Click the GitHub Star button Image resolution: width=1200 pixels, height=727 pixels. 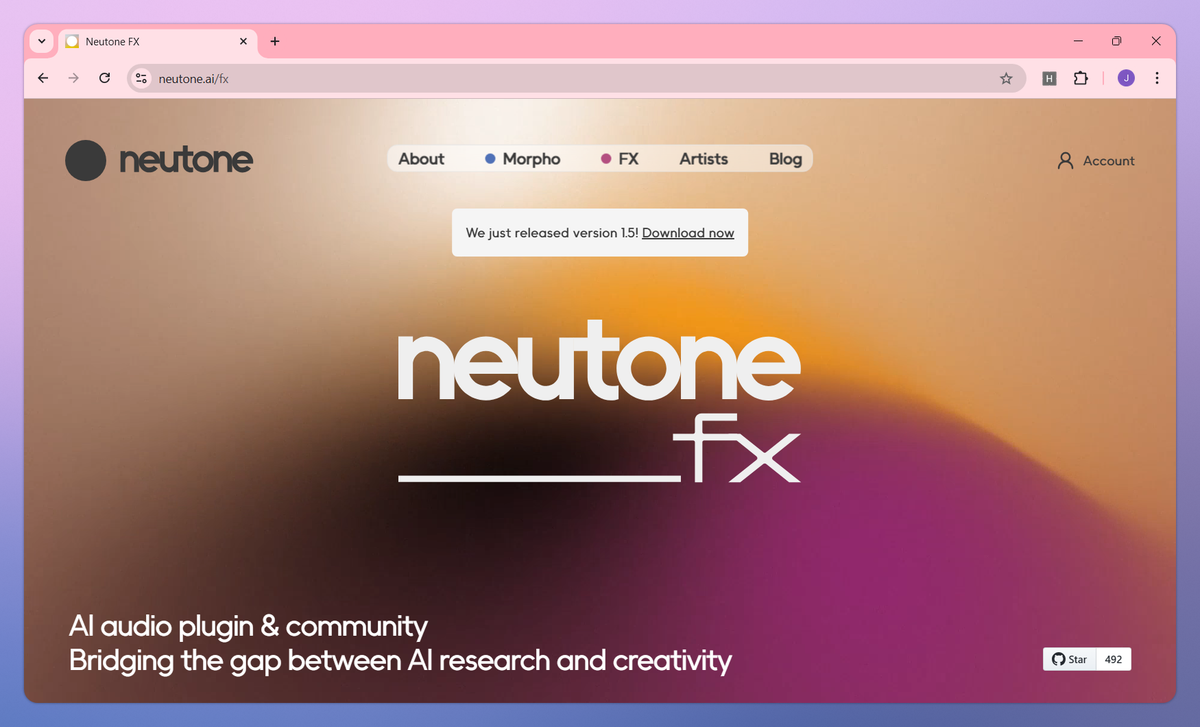pyautogui.click(x=1070, y=659)
